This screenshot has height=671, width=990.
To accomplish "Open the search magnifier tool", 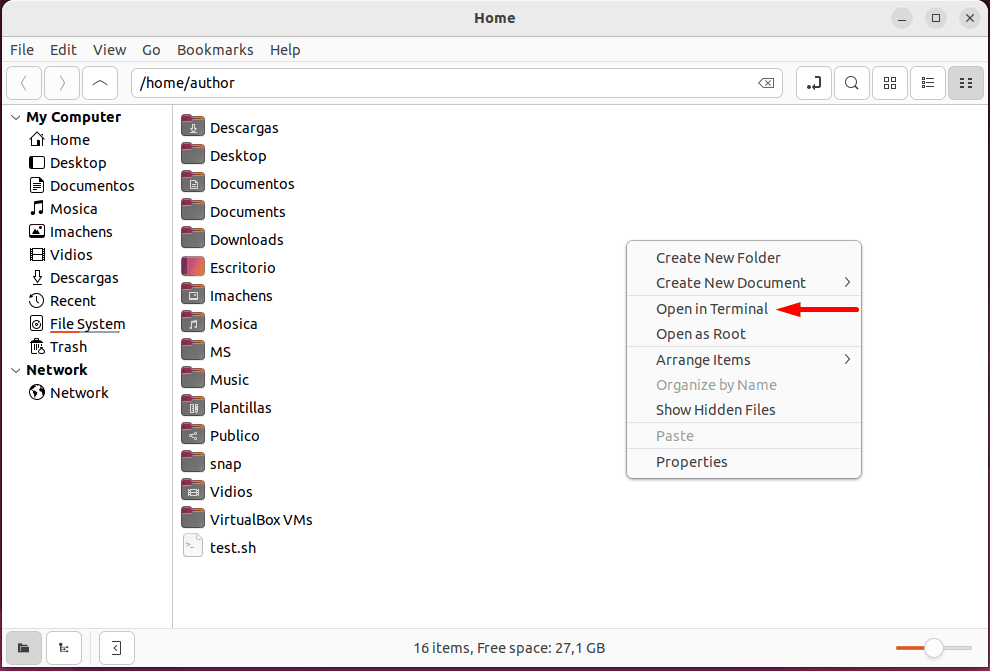I will pyautogui.click(x=852, y=83).
